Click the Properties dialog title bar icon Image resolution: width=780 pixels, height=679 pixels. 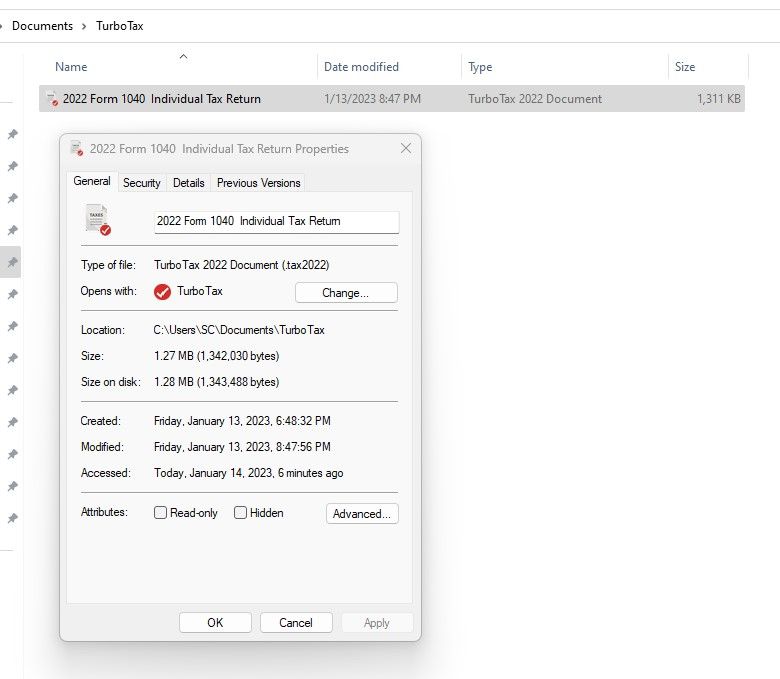click(77, 148)
